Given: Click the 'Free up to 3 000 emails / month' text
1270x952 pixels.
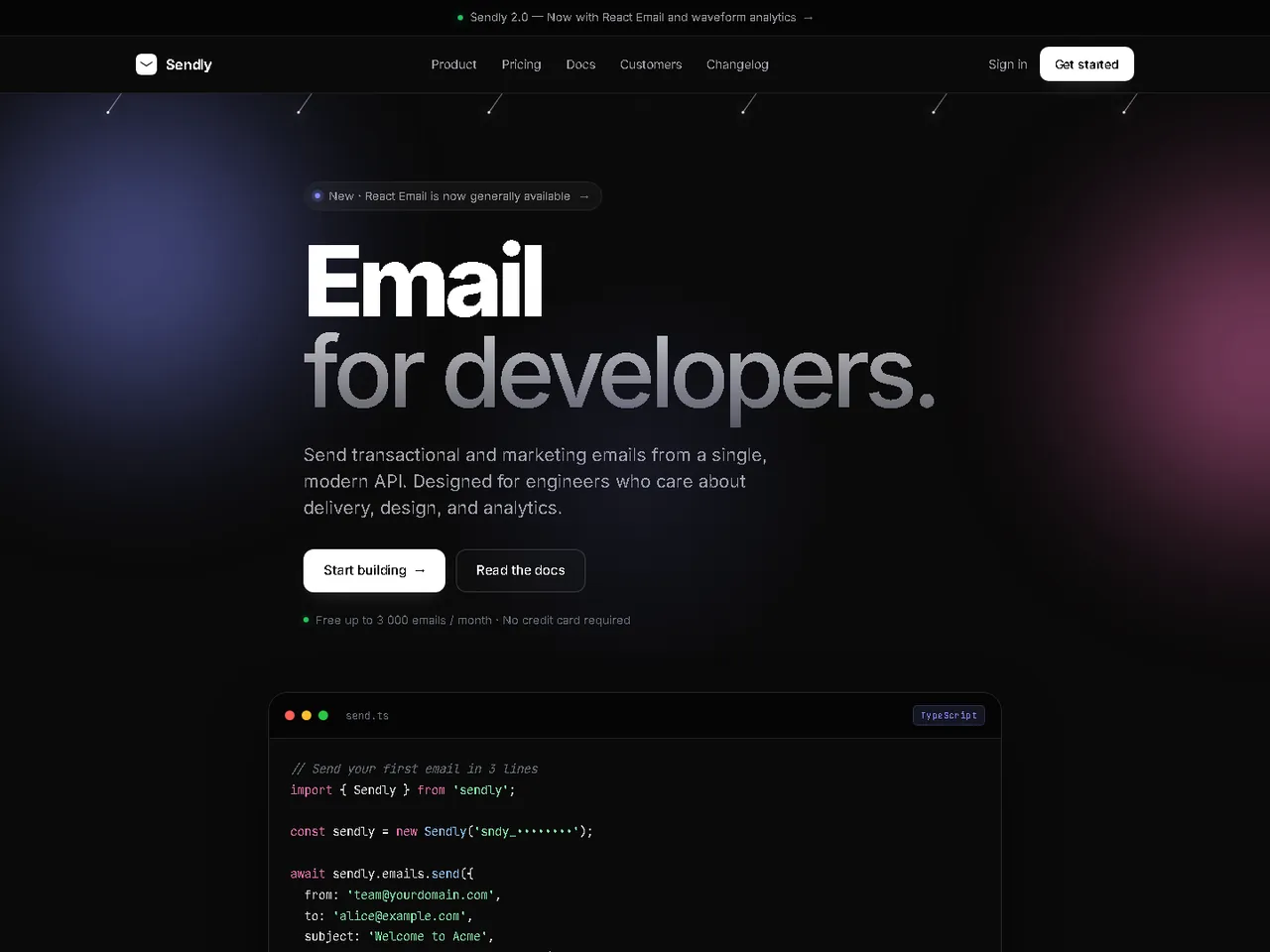Looking at the screenshot, I should tap(404, 620).
